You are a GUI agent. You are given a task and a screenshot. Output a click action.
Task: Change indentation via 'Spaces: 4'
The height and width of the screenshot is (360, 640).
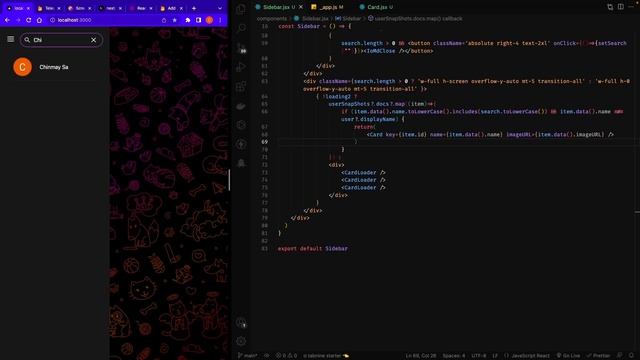pyautogui.click(x=454, y=356)
